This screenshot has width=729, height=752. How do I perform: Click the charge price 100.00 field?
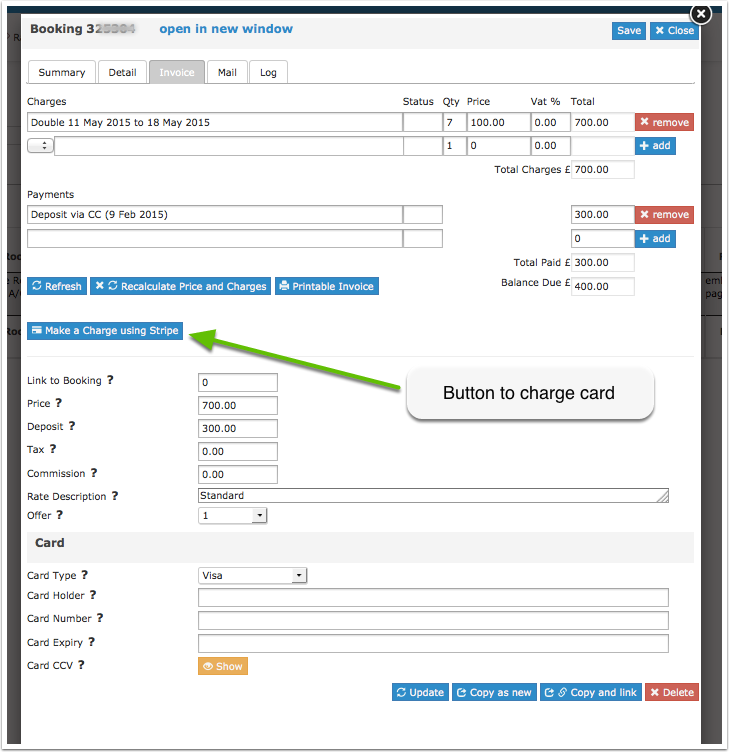click(x=499, y=122)
